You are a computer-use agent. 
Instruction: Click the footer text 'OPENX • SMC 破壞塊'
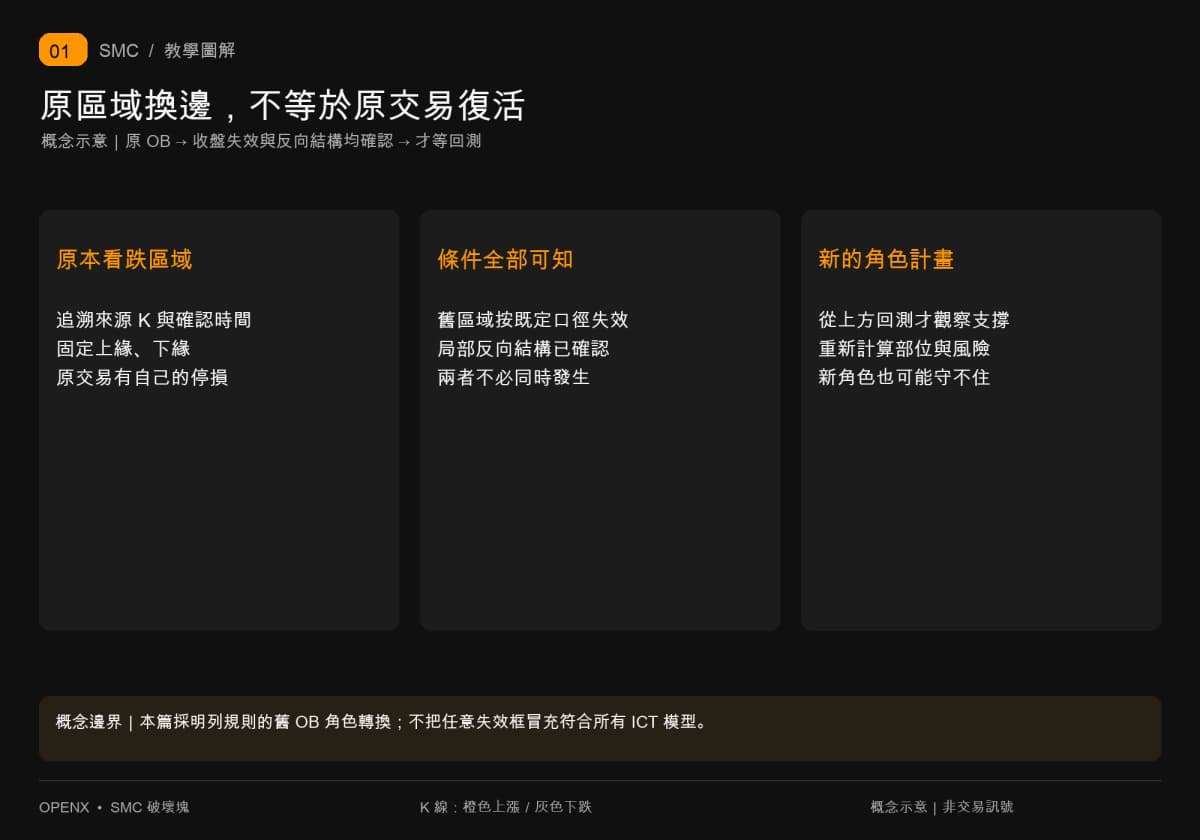[x=114, y=807]
